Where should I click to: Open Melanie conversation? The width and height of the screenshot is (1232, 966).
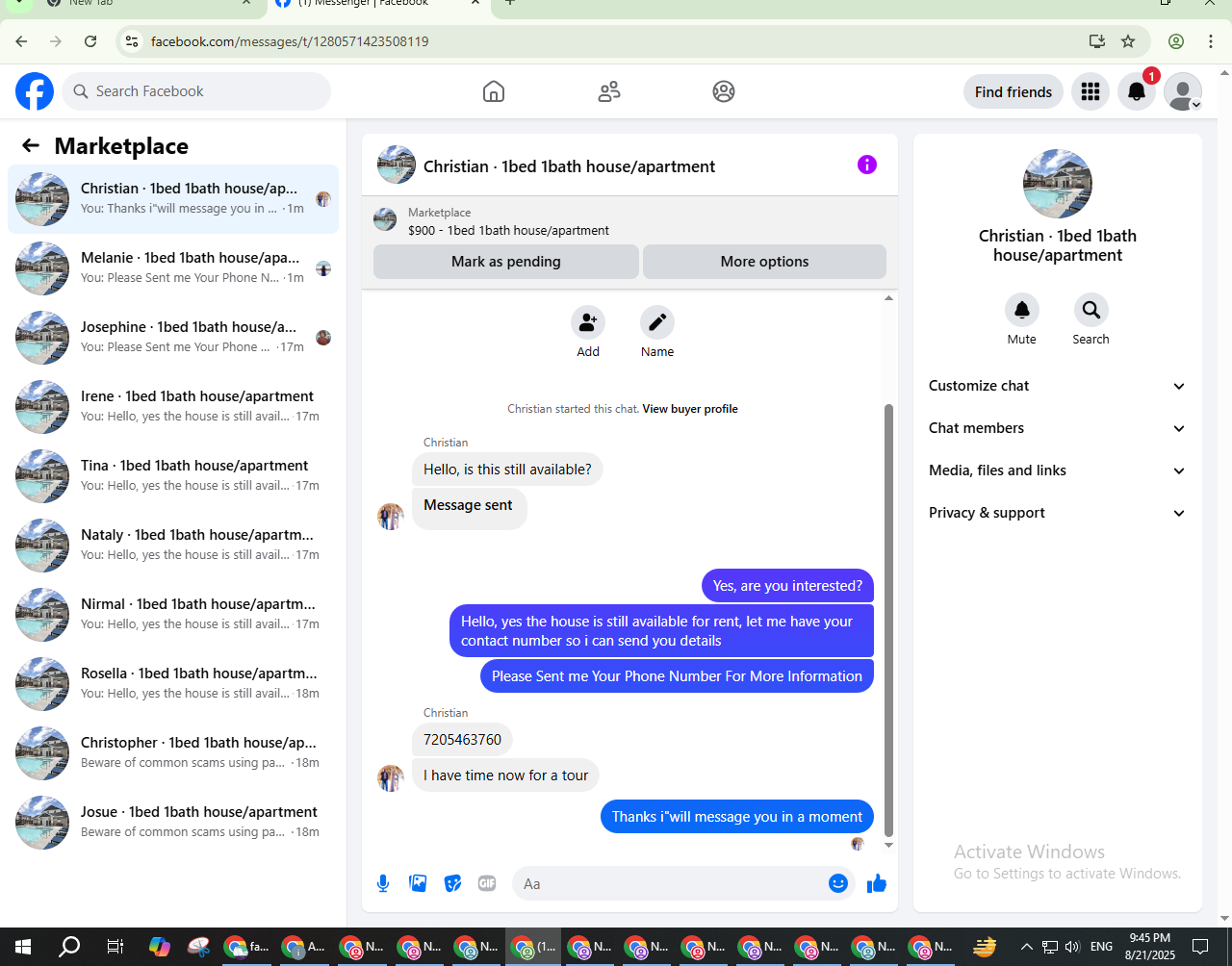(173, 268)
